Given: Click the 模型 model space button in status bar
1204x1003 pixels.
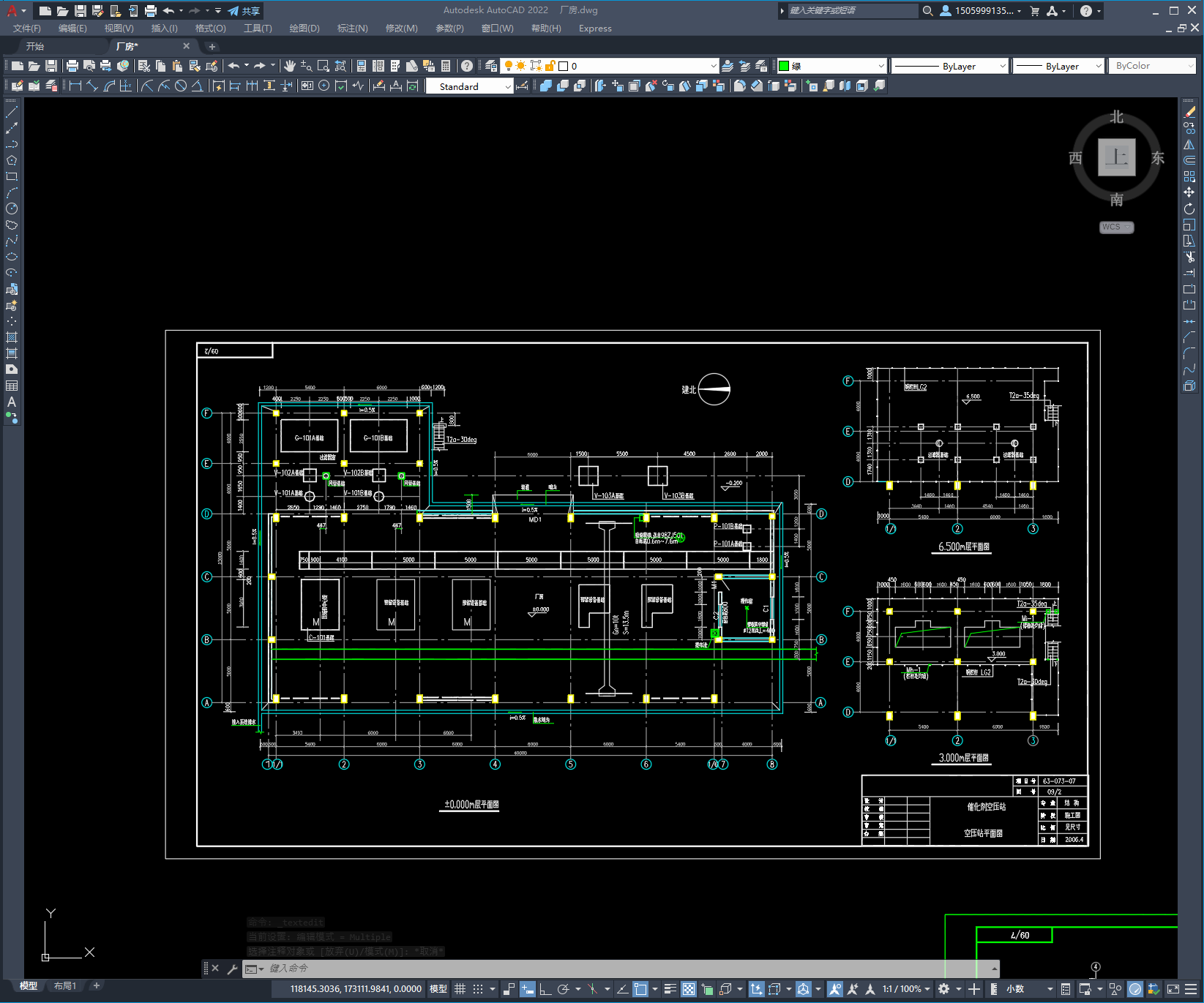Looking at the screenshot, I should point(438,989).
